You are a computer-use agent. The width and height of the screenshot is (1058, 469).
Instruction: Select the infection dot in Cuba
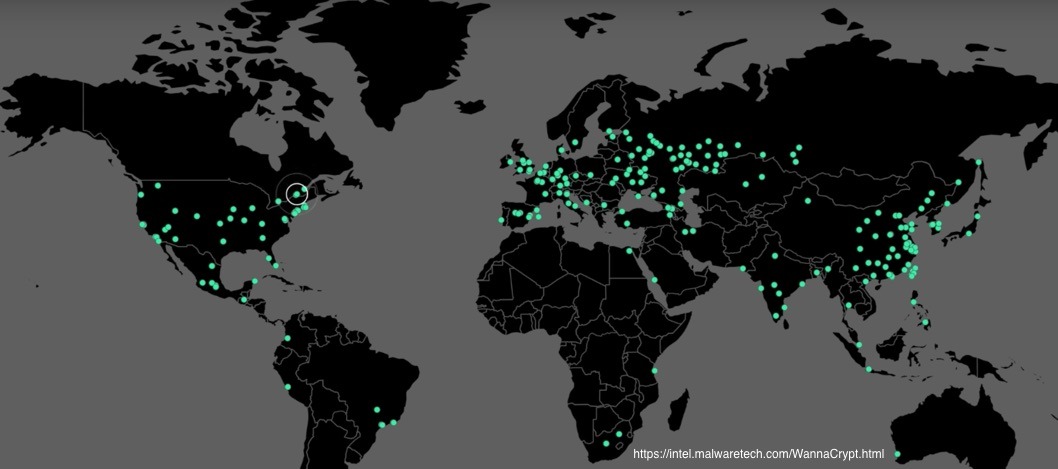255,281
